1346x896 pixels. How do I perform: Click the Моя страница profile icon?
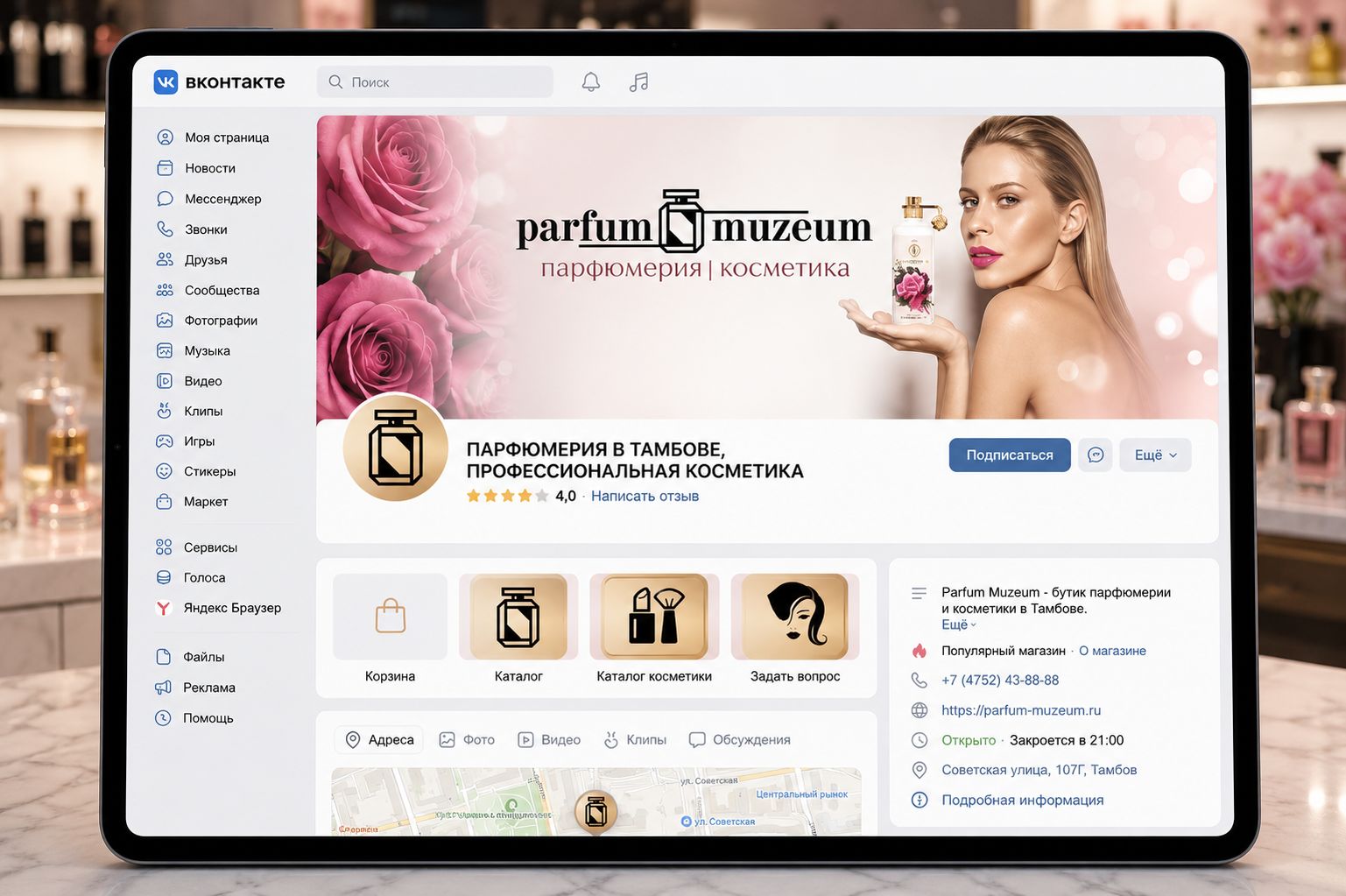pos(165,138)
